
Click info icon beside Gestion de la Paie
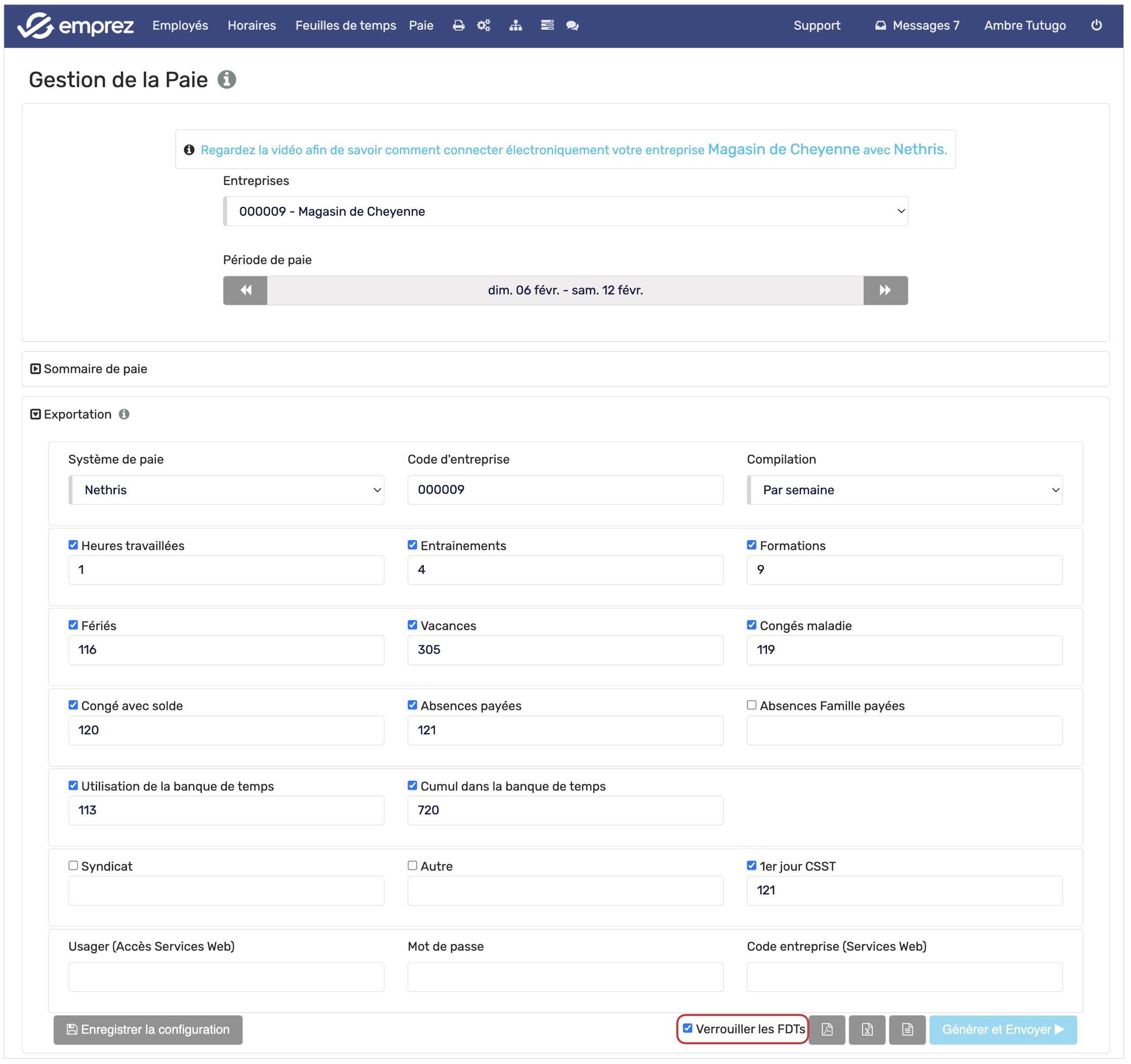click(227, 79)
